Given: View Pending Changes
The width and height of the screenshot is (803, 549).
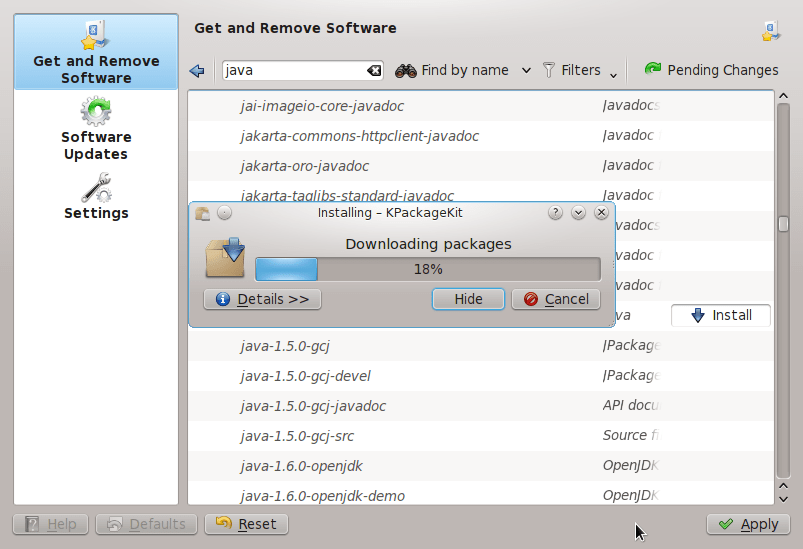Looking at the screenshot, I should [711, 70].
